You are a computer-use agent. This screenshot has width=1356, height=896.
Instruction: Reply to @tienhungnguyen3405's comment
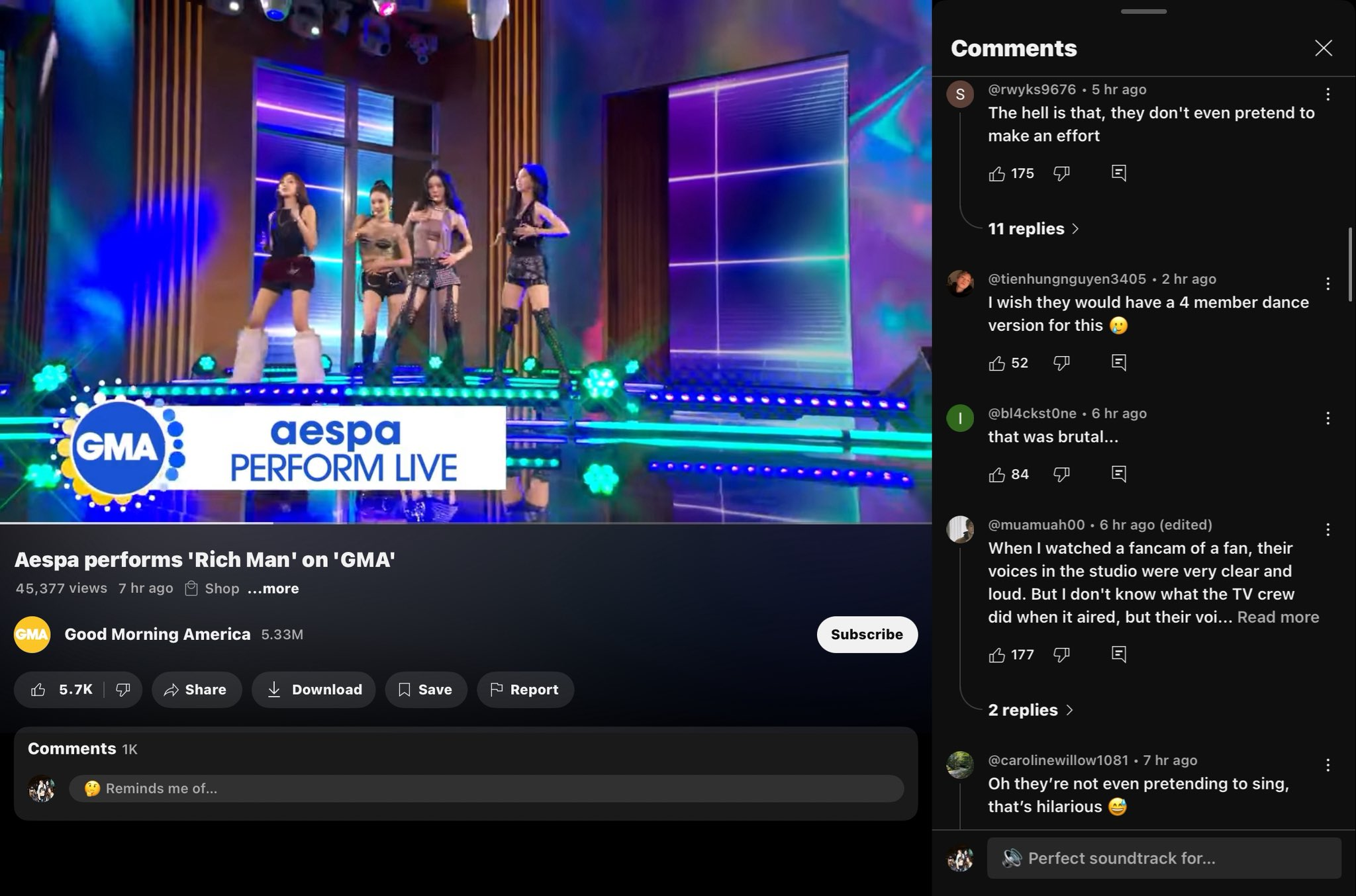tap(1118, 363)
